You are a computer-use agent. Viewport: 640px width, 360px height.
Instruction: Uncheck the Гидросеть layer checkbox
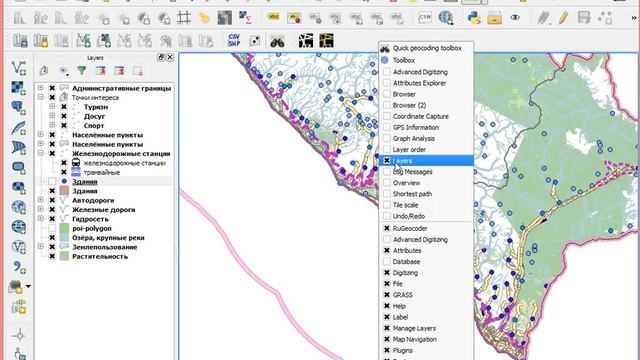[52, 219]
